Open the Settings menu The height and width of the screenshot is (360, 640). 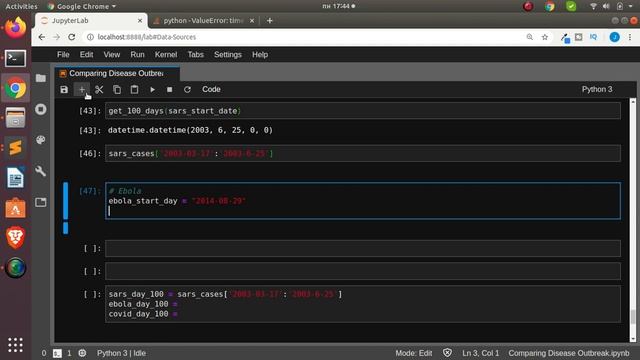tap(228, 55)
